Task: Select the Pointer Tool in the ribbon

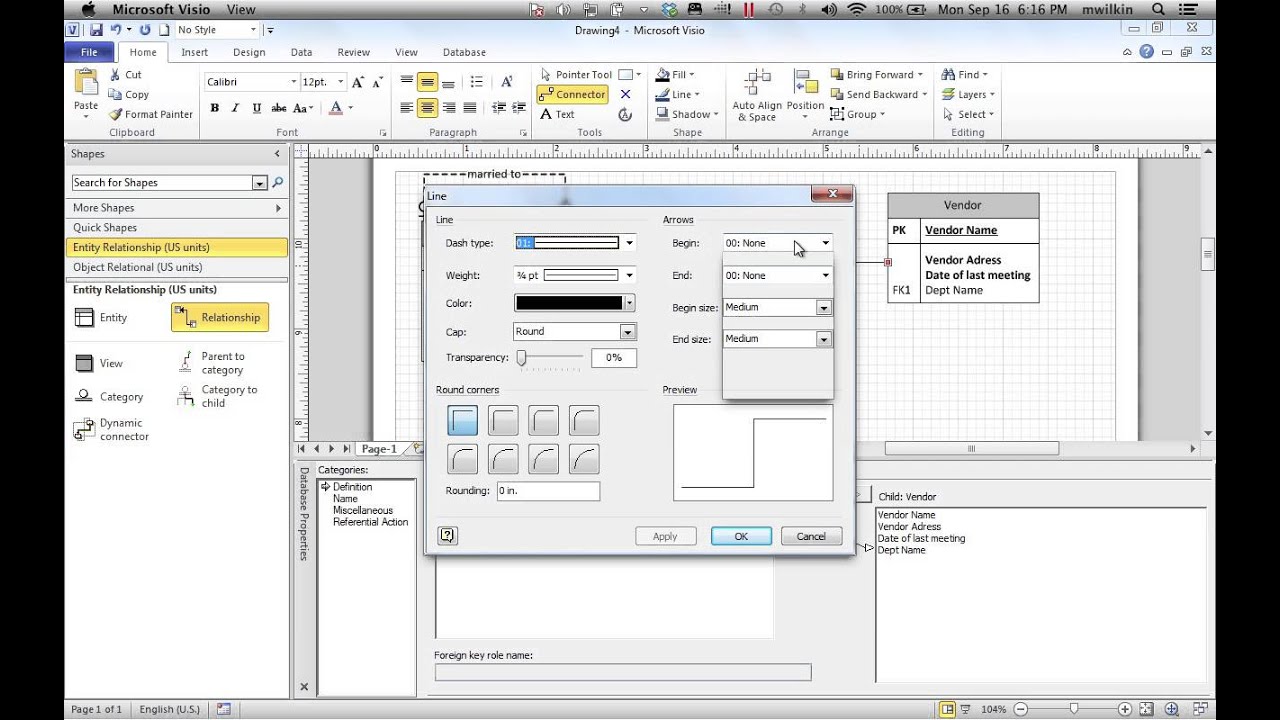Action: [576, 74]
